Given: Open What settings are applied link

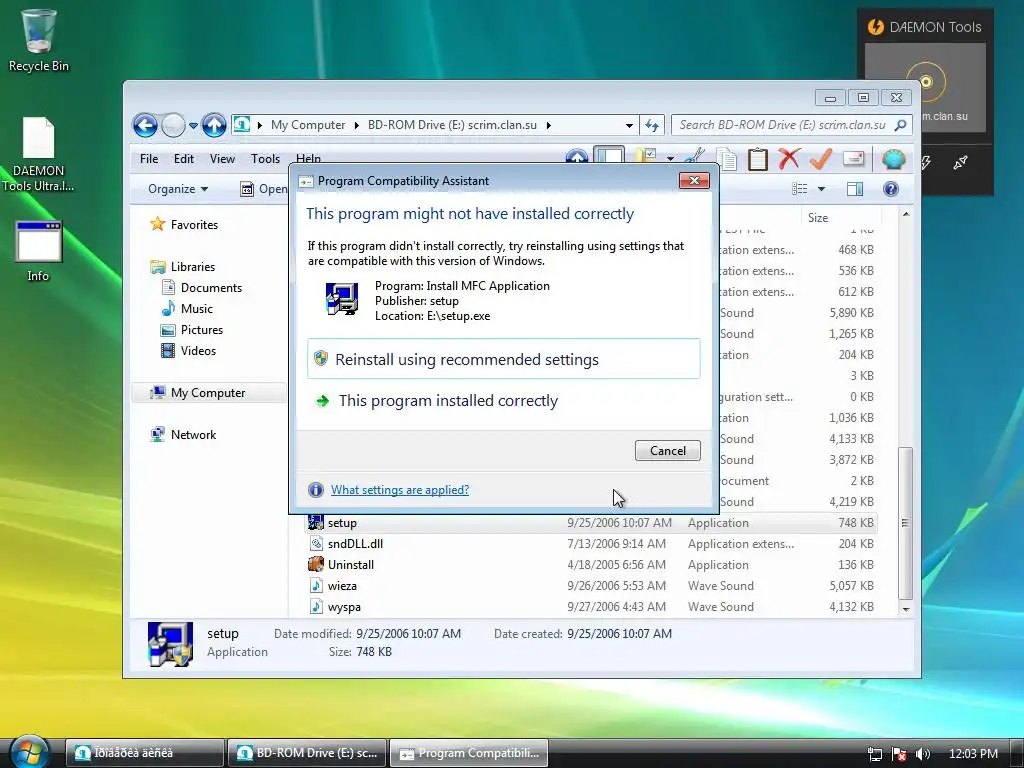Looking at the screenshot, I should pyautogui.click(x=400, y=490).
